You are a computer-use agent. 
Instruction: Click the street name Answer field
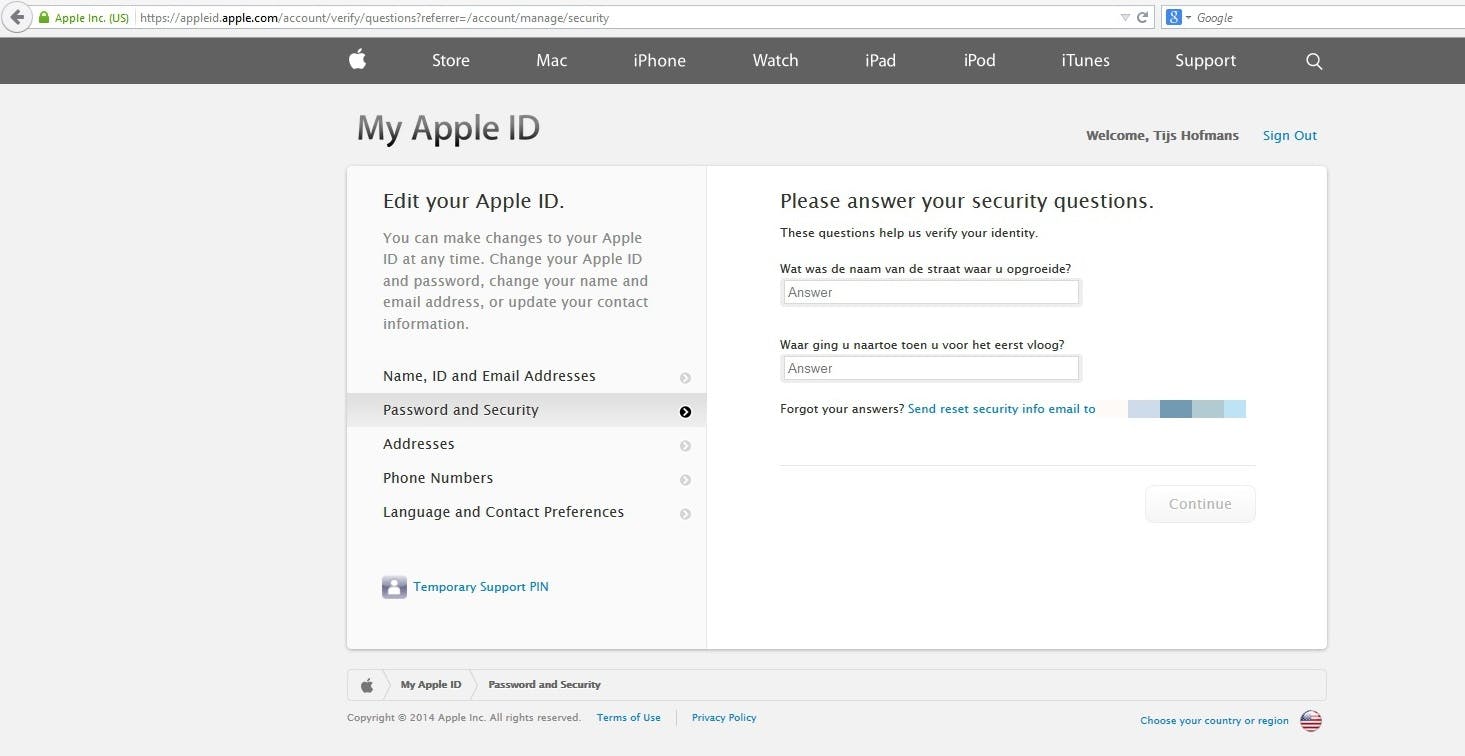[930, 293]
